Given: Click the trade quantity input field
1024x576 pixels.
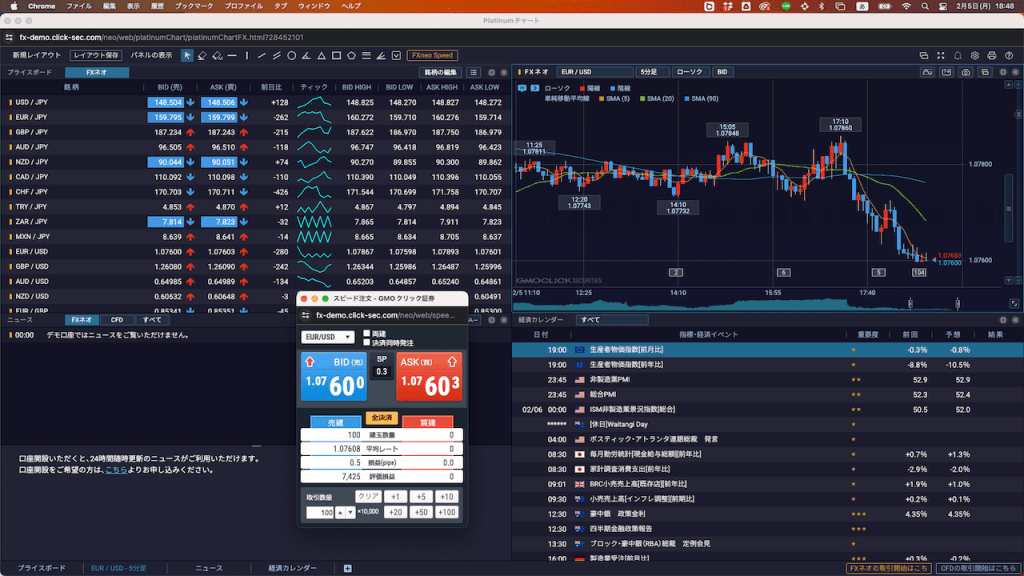Looking at the screenshot, I should point(320,513).
